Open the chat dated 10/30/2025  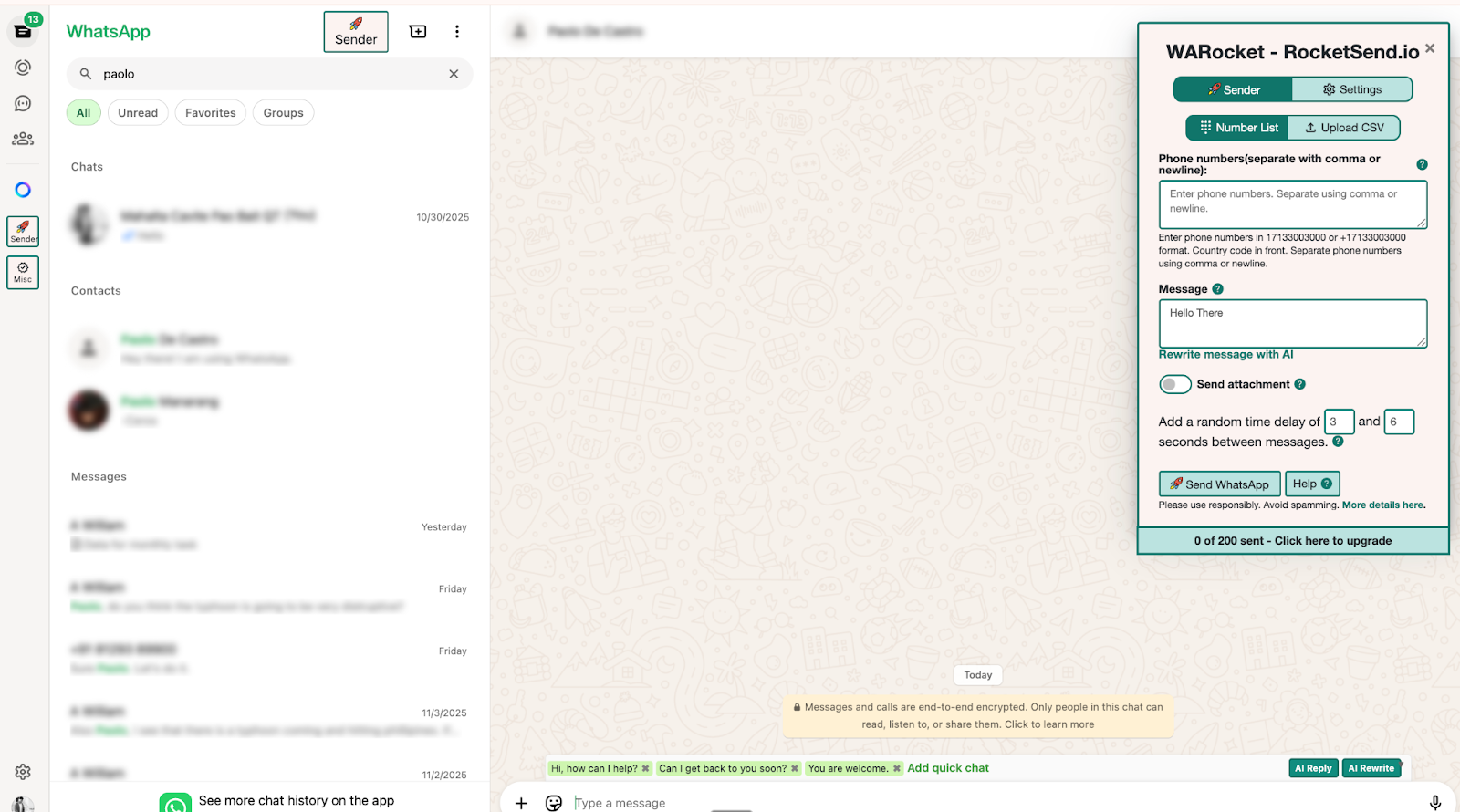coord(270,224)
